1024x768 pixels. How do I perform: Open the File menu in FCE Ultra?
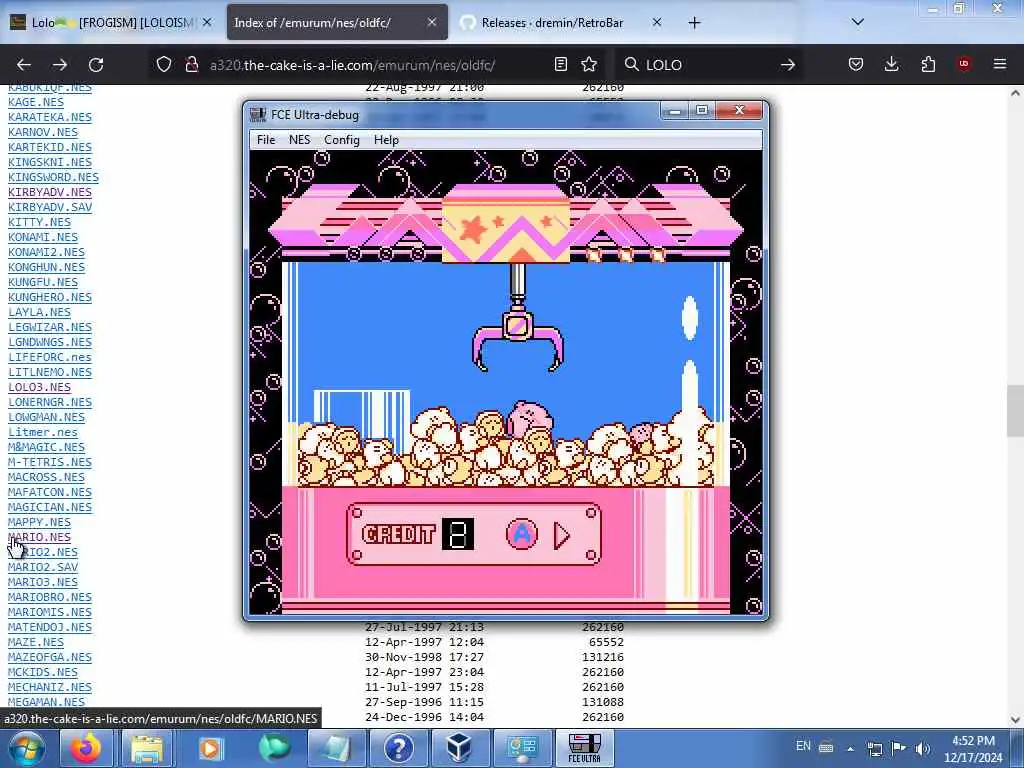(x=266, y=140)
